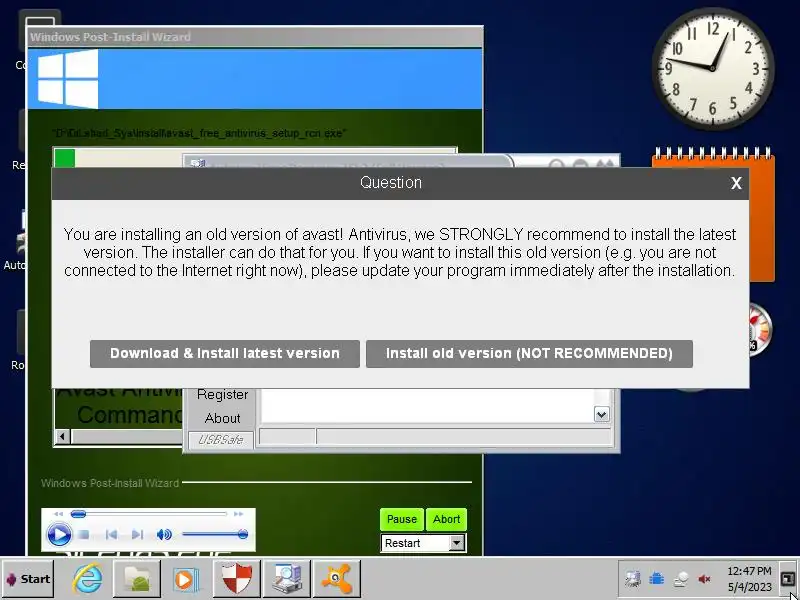Screen dimensions: 800x600
Task: Click the Windows logo in the wizard banner
Action: [x=68, y=79]
